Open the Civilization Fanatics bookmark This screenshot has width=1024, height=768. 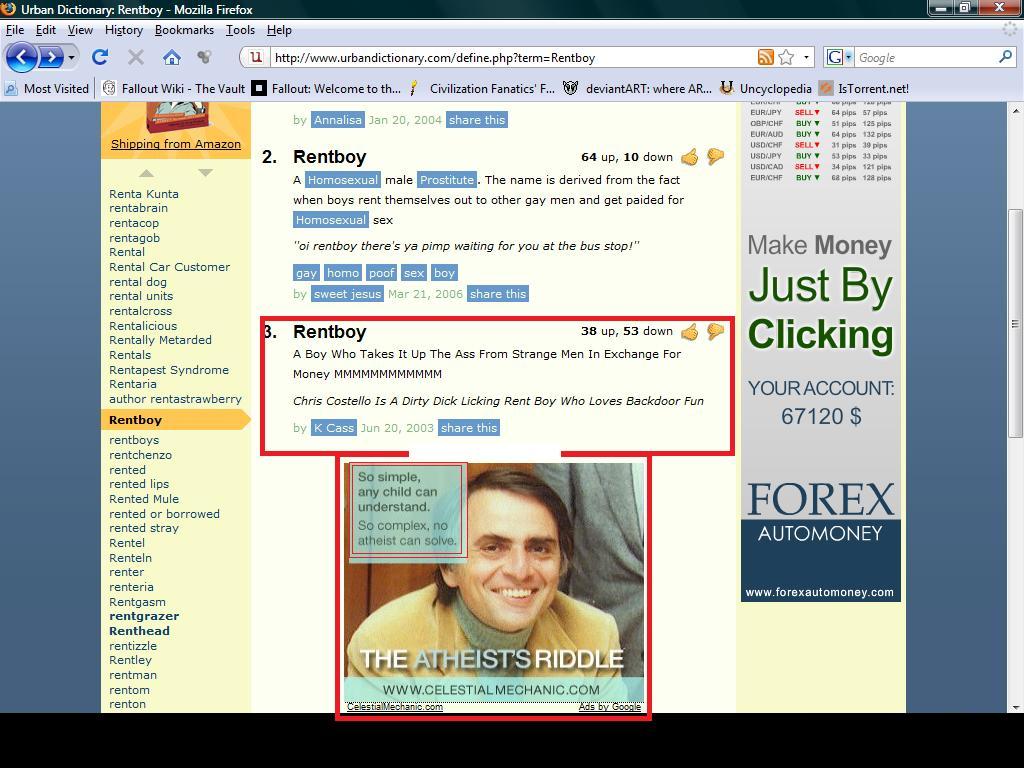tap(482, 88)
